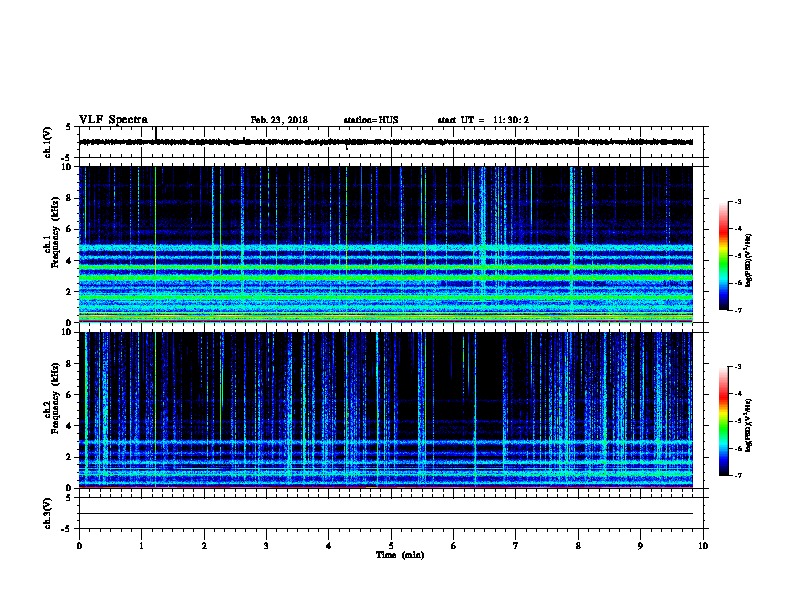Viewport: 792px width, 612px height.
Task: Click the "6" kHz tick on ch.2 frequency axis
Action: click(69, 395)
